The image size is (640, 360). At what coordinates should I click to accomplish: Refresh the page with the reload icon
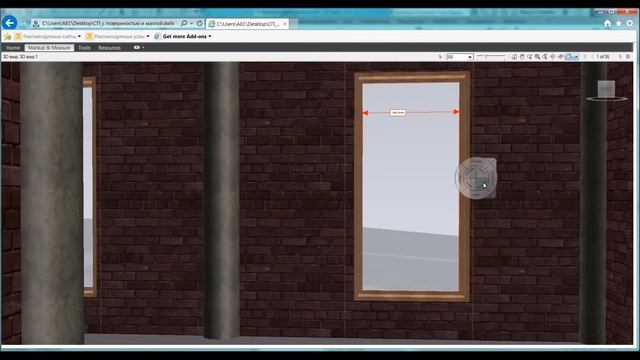click(x=200, y=23)
